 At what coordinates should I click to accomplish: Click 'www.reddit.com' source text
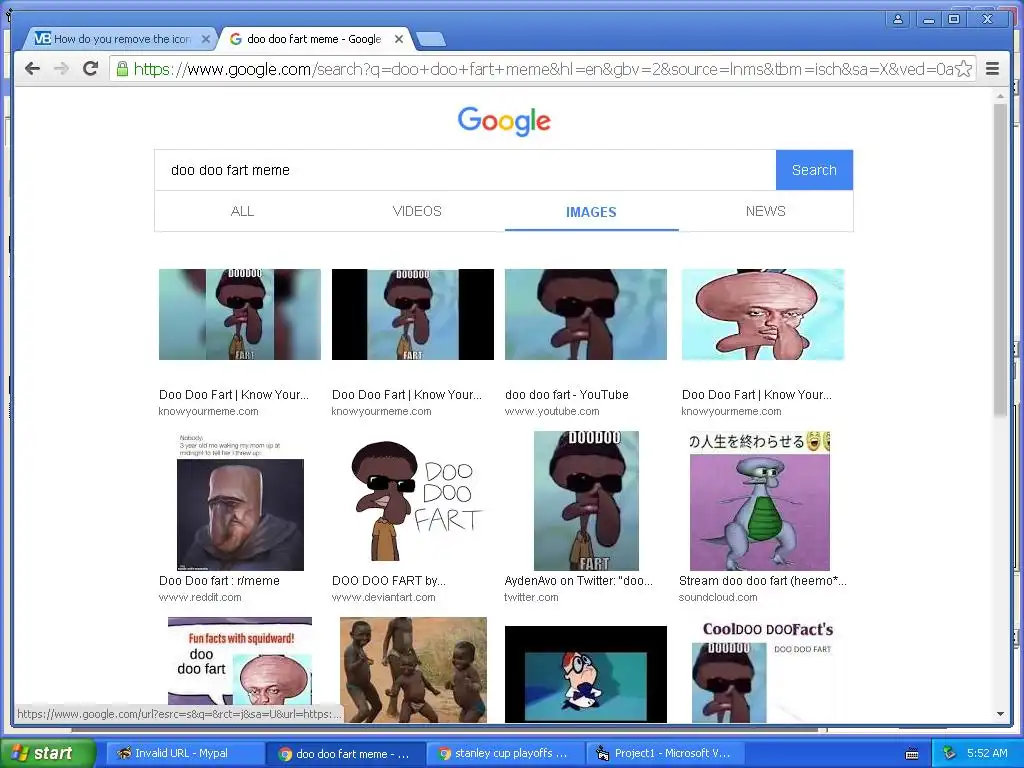(200, 597)
